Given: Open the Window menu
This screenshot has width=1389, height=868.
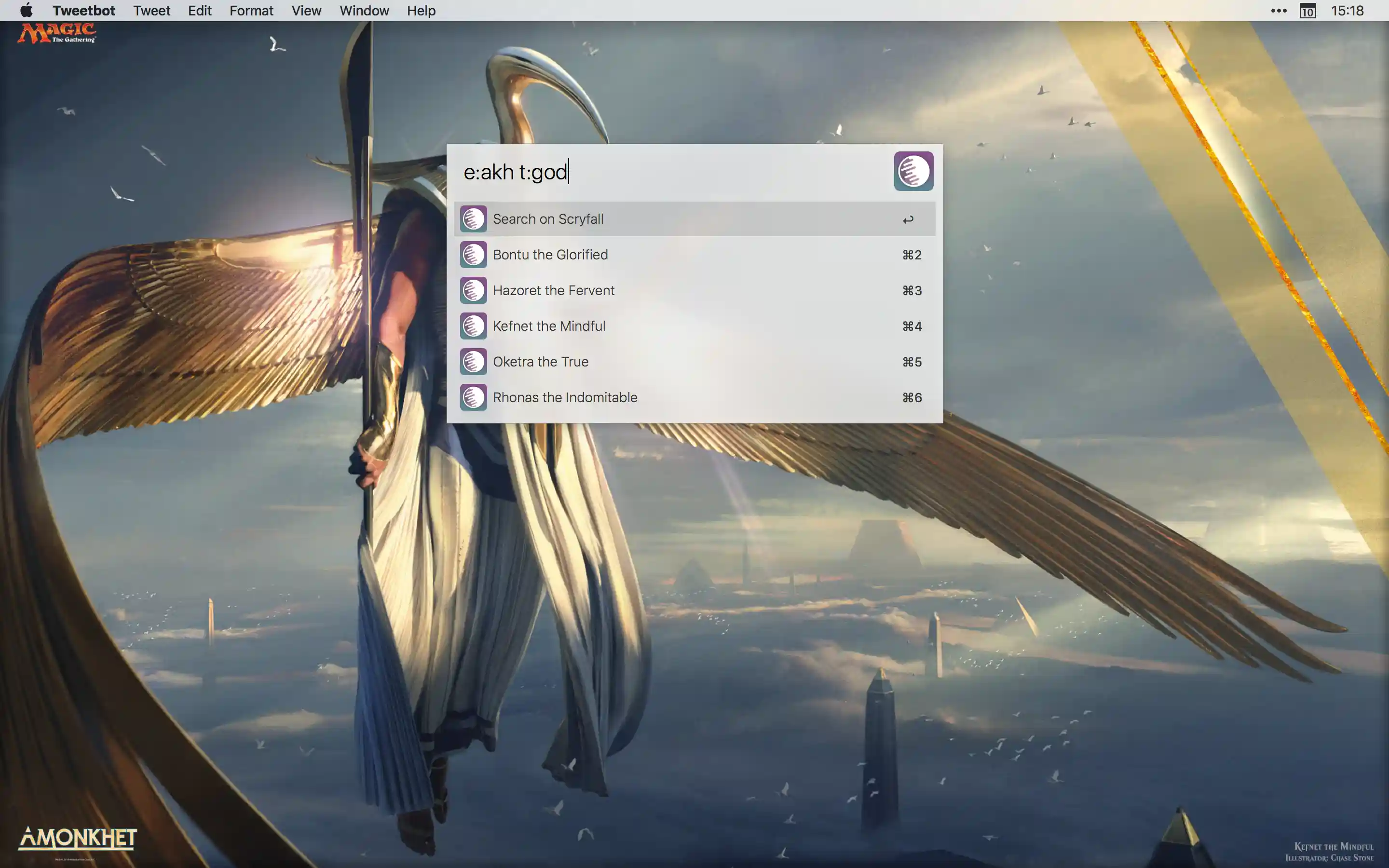Looking at the screenshot, I should [x=364, y=10].
